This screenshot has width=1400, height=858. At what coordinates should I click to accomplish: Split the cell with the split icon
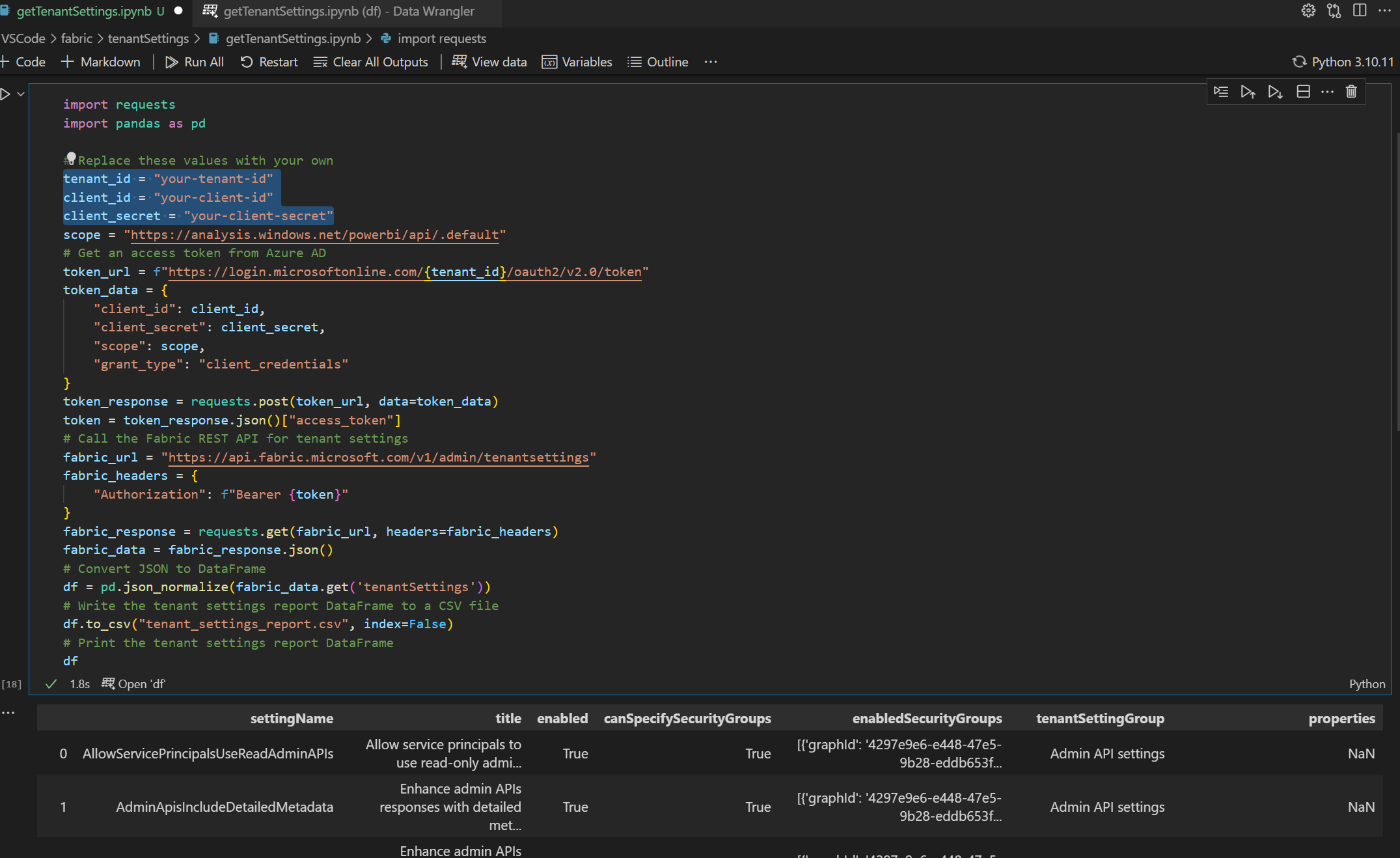coord(1302,92)
